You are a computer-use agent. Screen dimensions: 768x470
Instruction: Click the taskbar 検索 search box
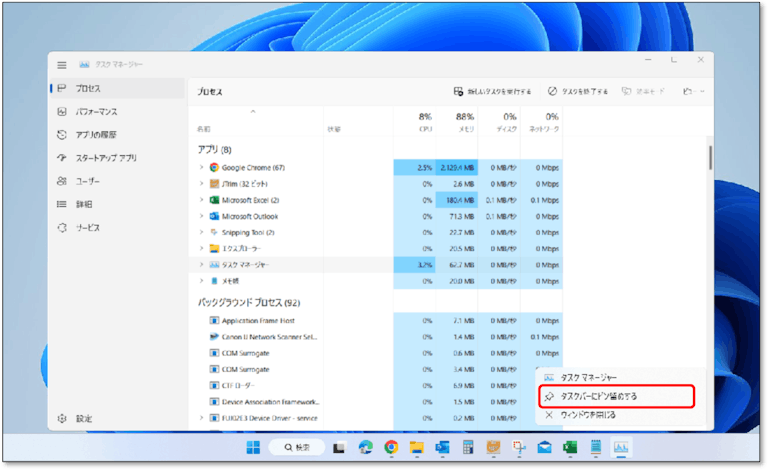tap(297, 447)
